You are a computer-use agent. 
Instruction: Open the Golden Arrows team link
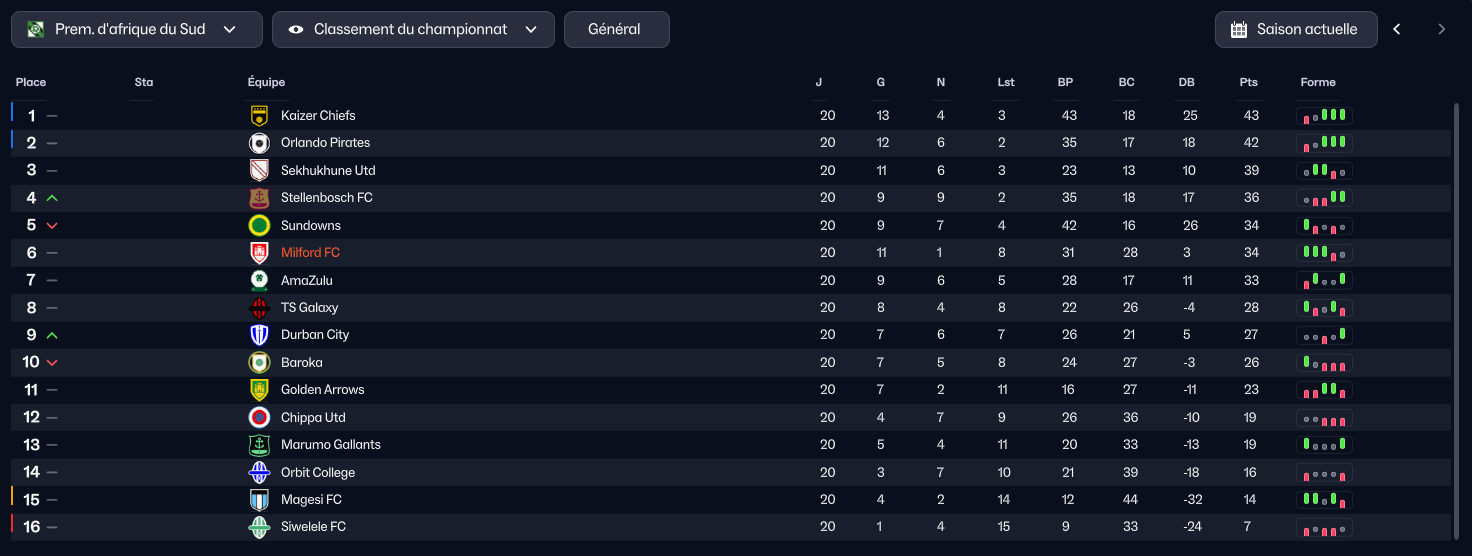tap(323, 390)
